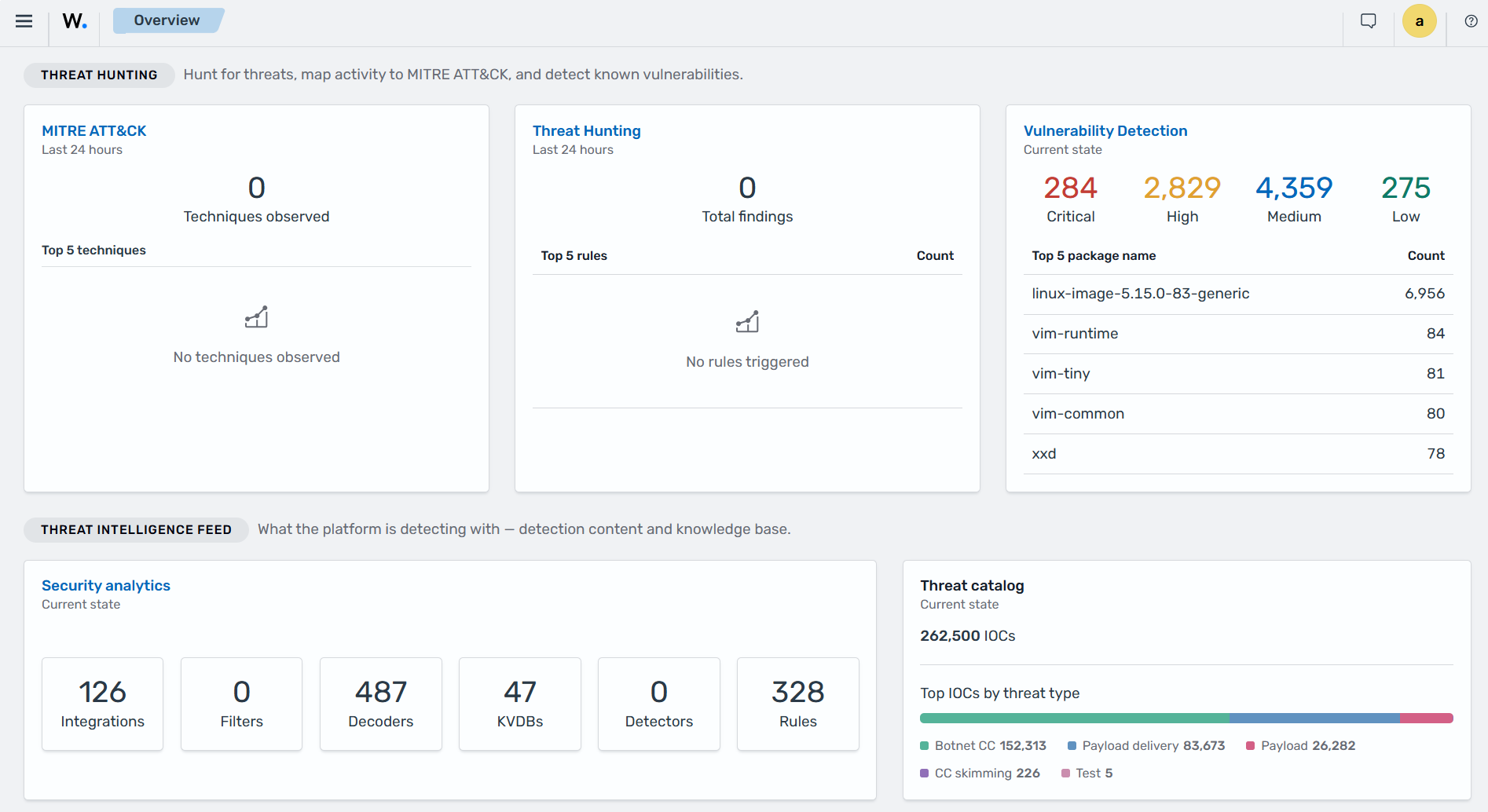Select the vim-runtime package row

coord(1238,334)
